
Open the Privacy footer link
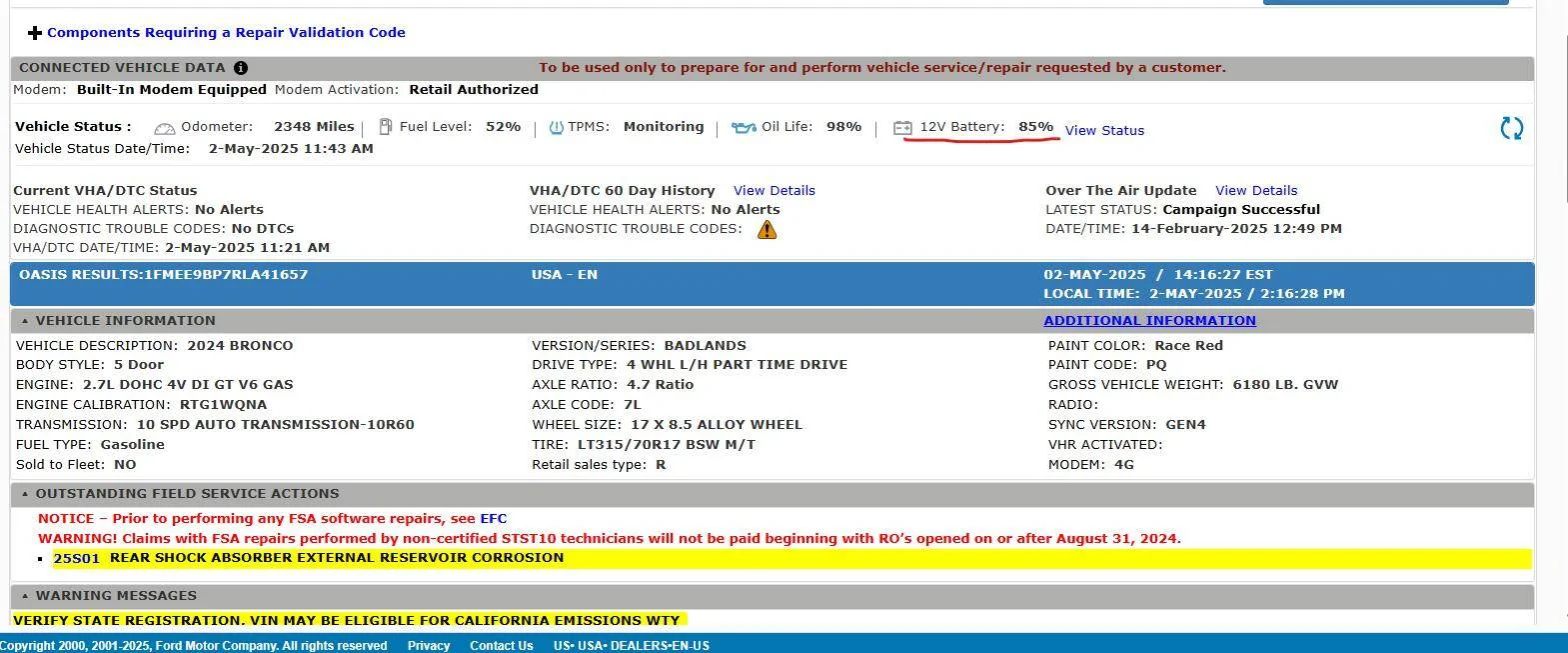pos(429,646)
